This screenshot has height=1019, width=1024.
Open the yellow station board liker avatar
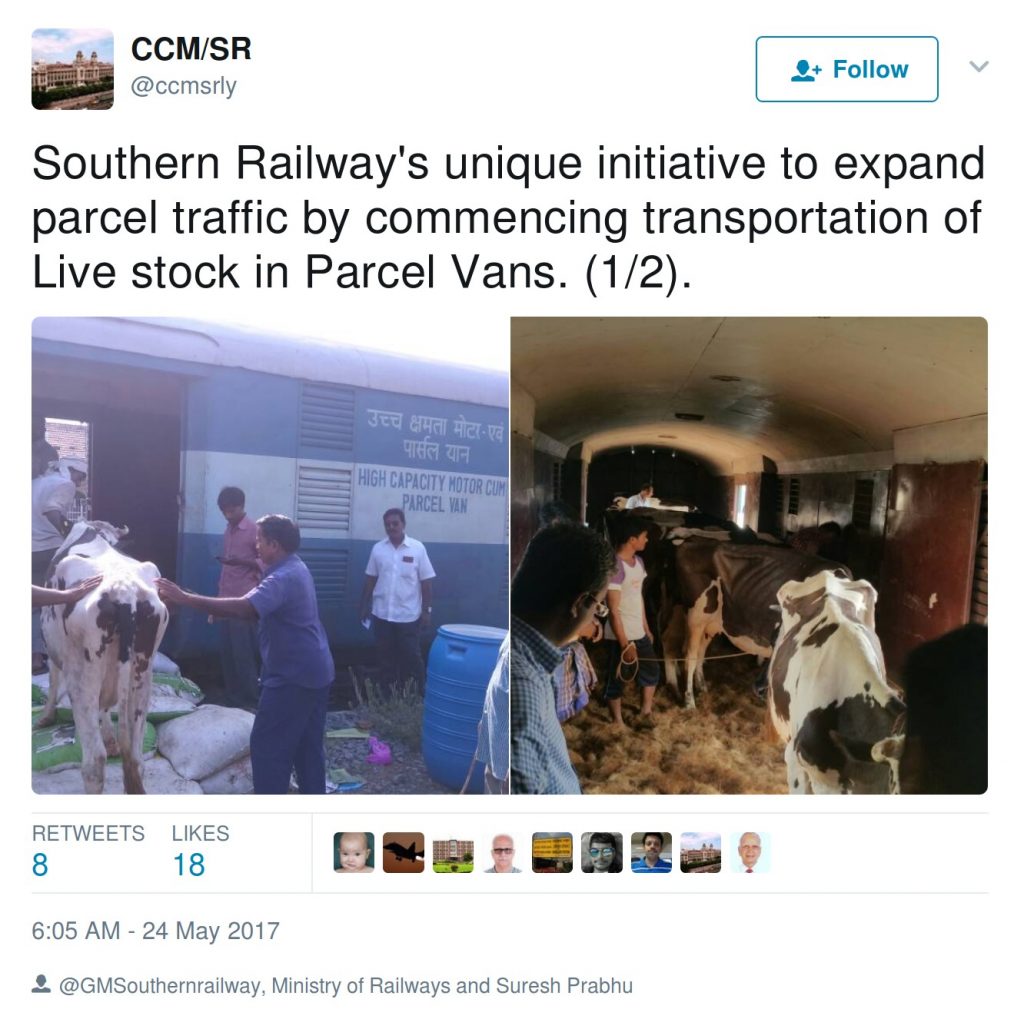pos(552,852)
